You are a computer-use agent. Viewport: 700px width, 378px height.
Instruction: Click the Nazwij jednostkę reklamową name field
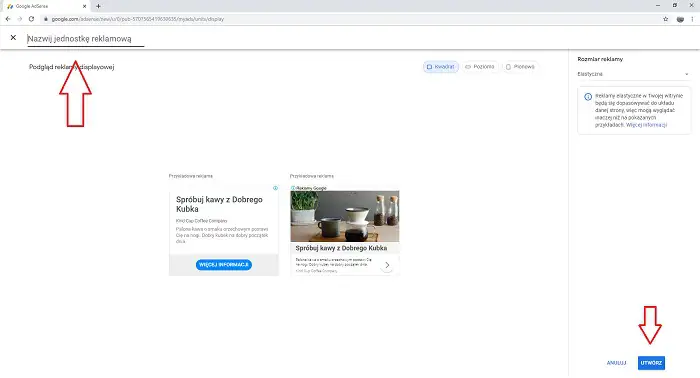[86, 39]
